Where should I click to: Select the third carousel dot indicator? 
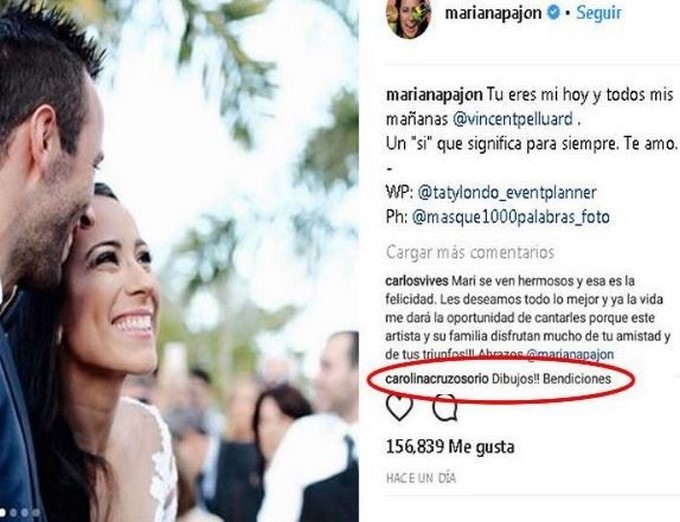pyautogui.click(x=25, y=512)
